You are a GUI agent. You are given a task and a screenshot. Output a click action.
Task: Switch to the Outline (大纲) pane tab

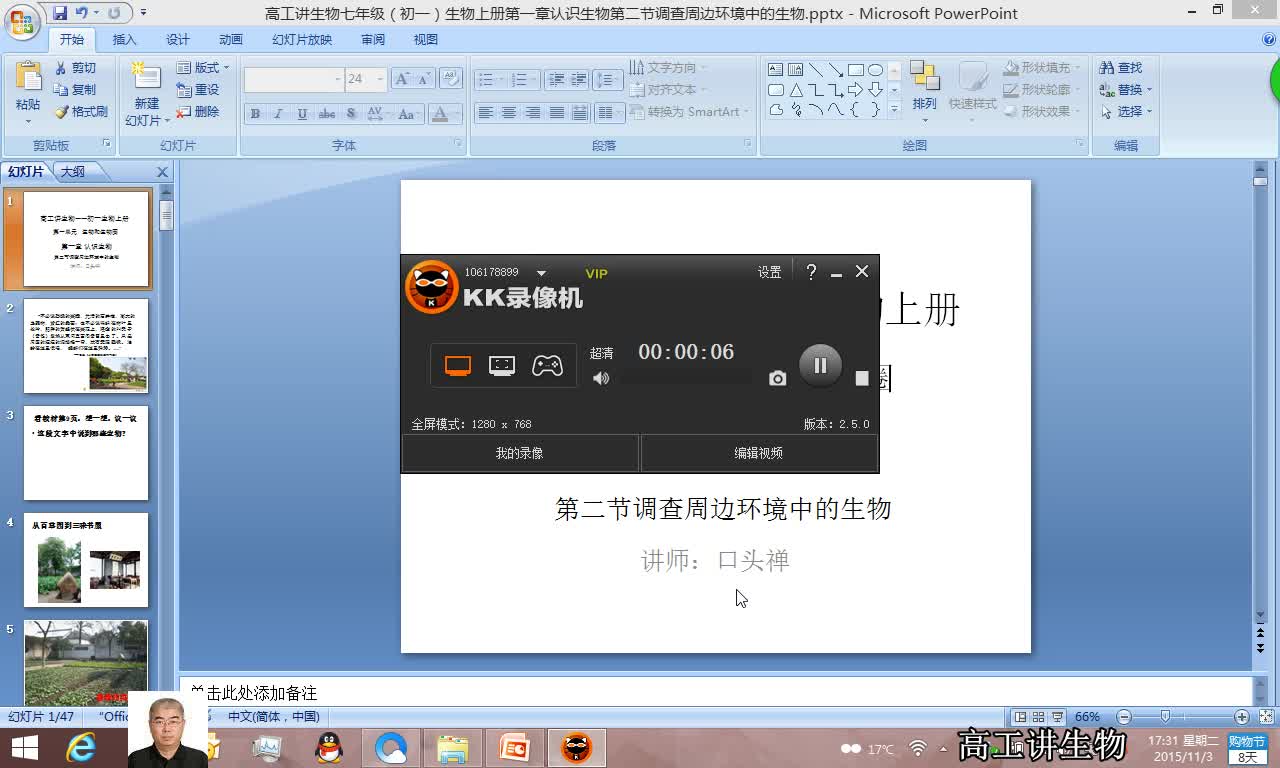[x=73, y=172]
